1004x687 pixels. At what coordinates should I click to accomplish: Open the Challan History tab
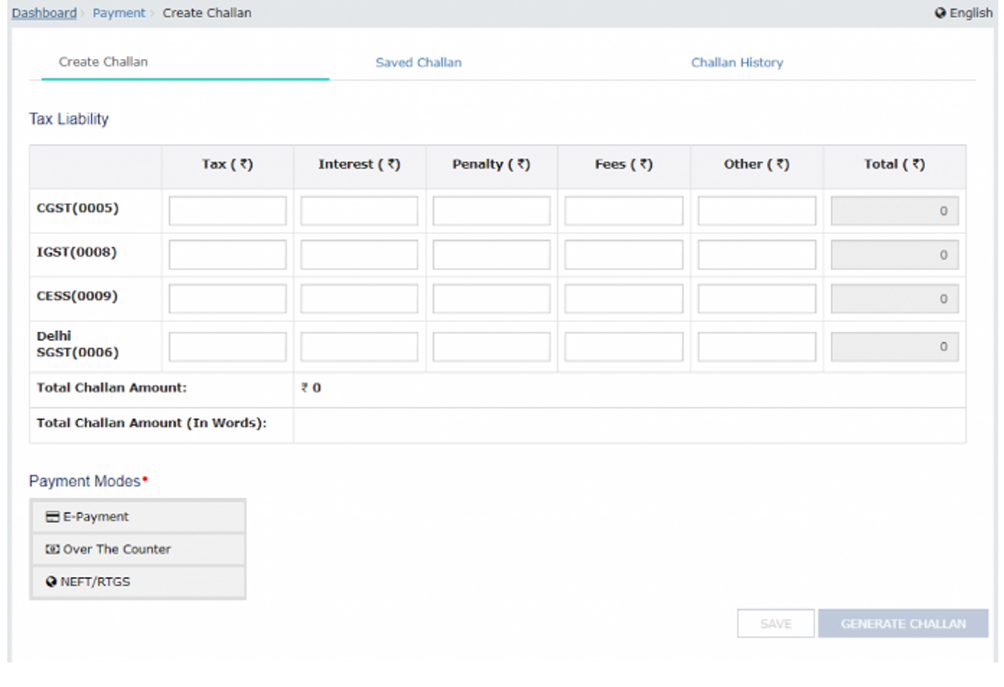736,62
